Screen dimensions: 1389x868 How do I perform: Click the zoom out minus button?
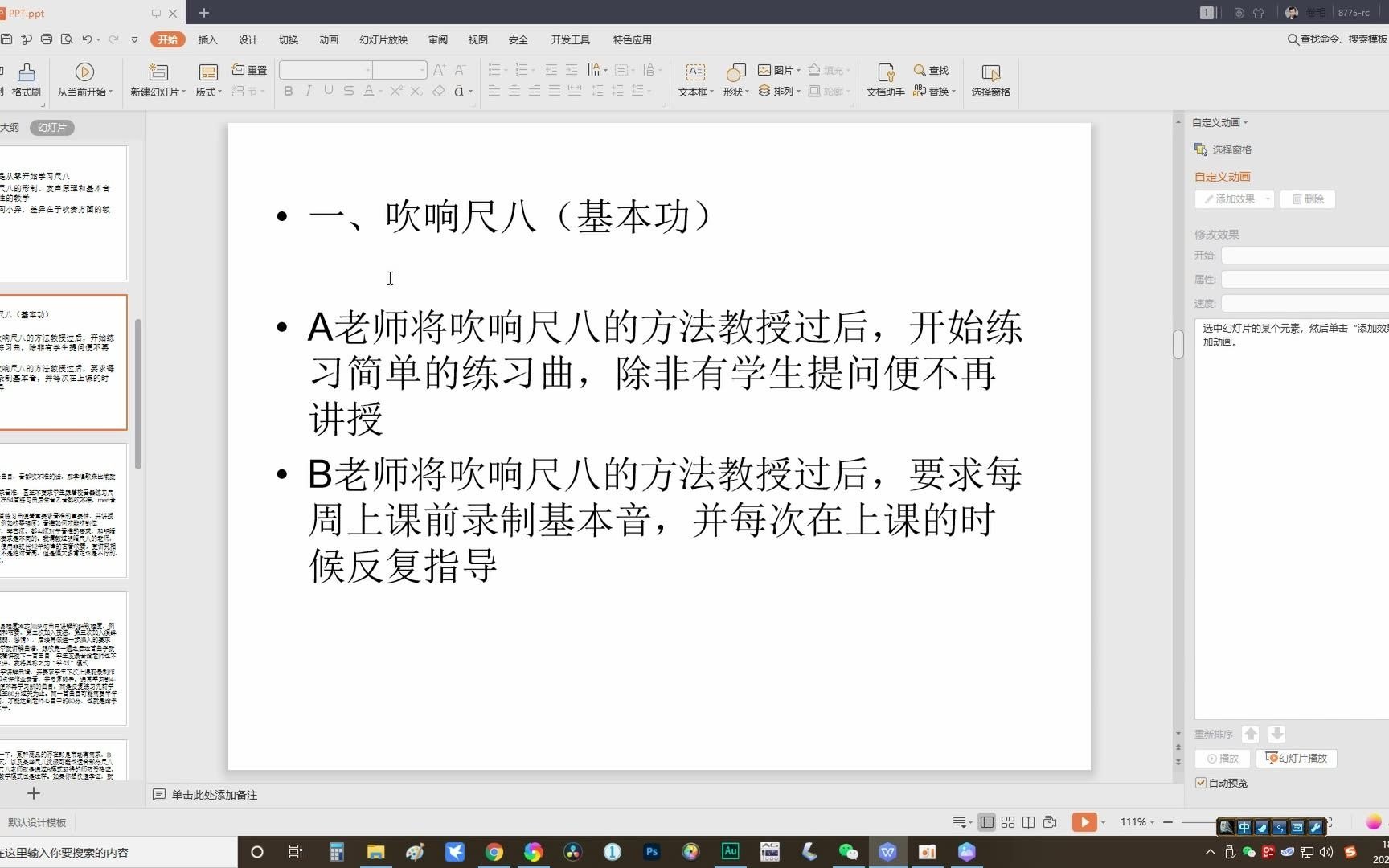[x=1168, y=822]
